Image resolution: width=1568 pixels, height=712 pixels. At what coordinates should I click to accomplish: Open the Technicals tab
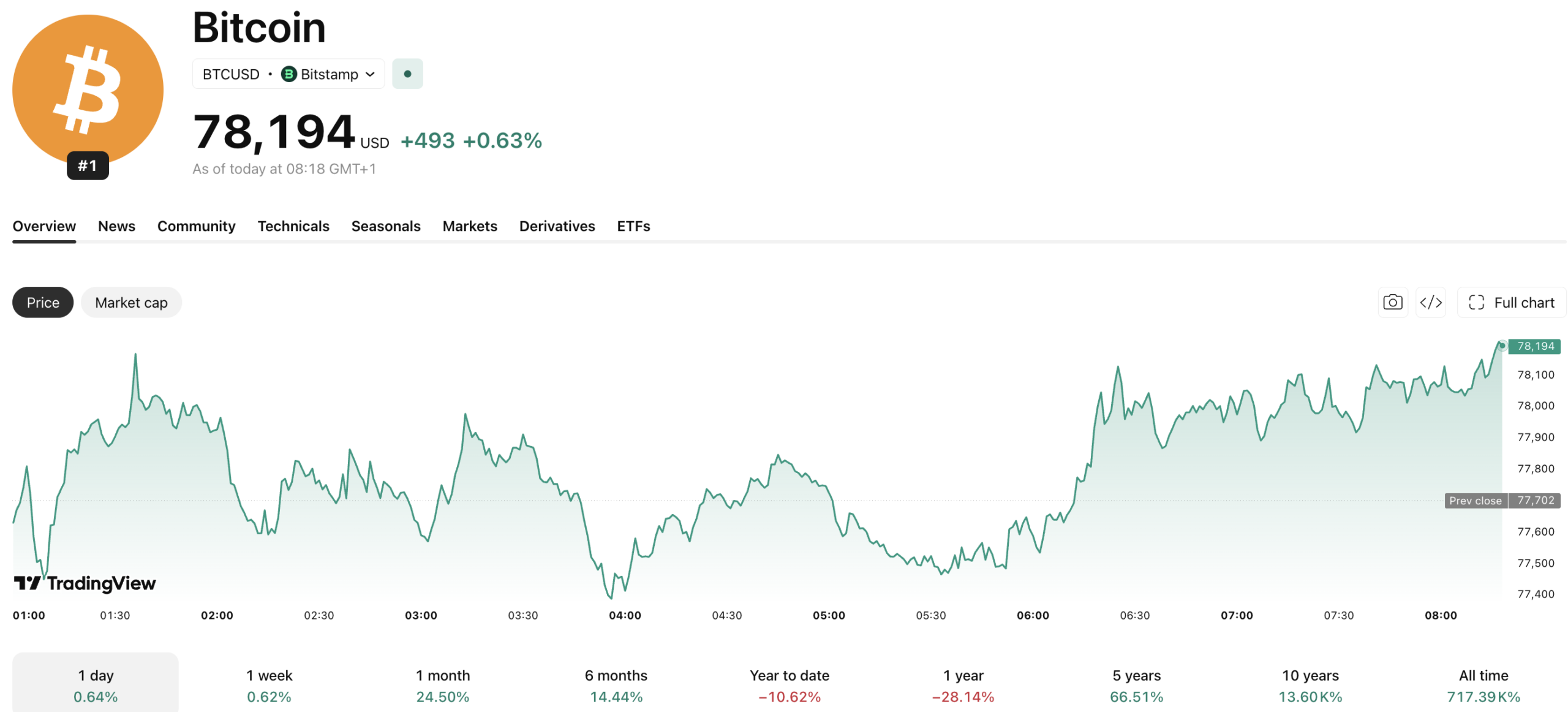293,226
